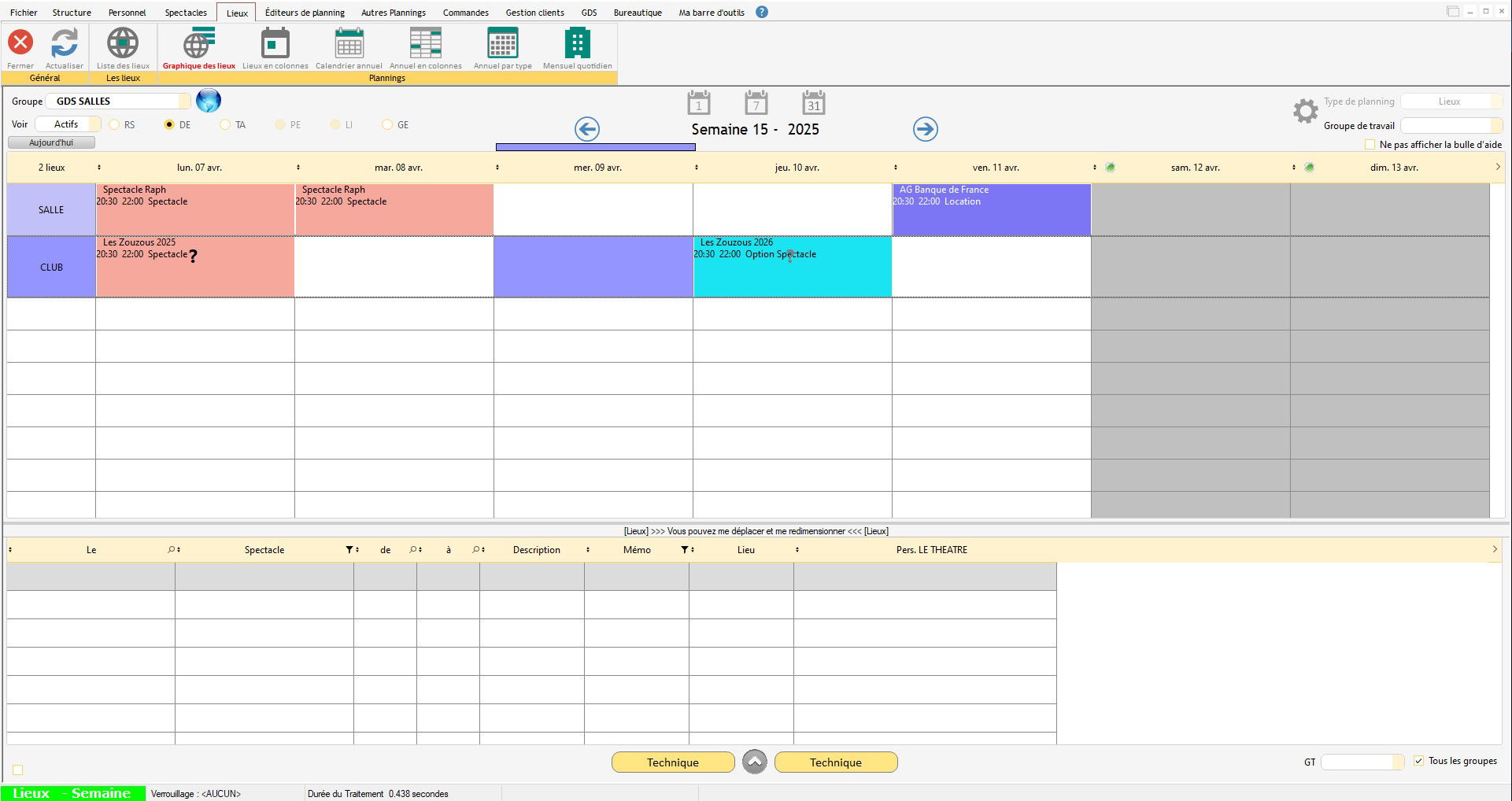Go to previous week arrow

tap(586, 129)
